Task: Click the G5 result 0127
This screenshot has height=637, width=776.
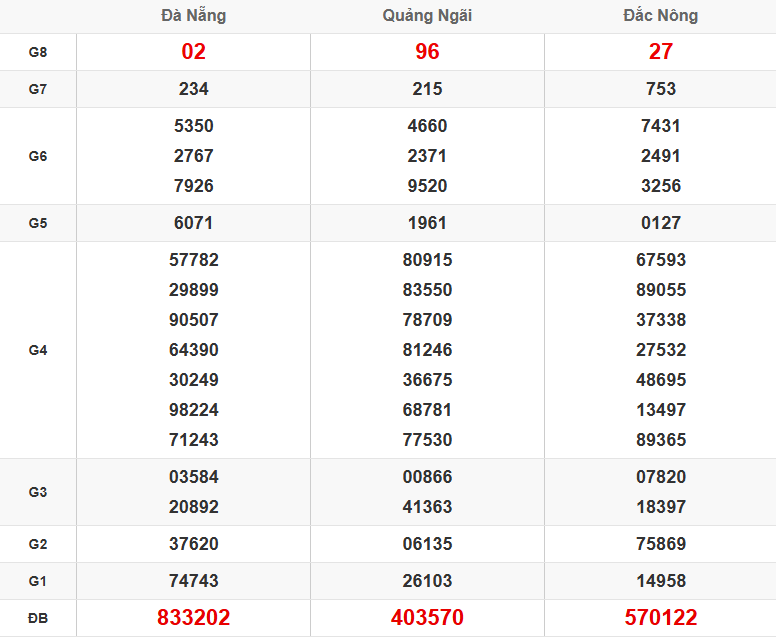Action: pos(661,223)
